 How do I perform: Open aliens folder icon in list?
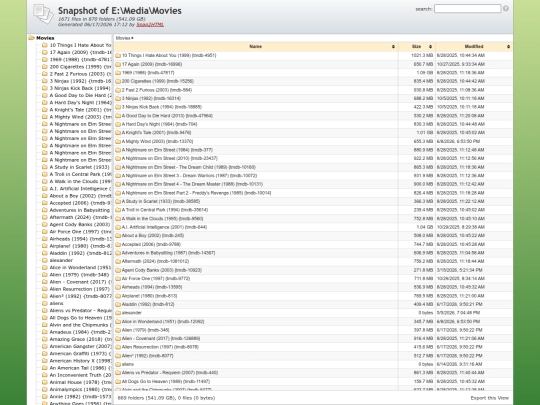(118, 364)
